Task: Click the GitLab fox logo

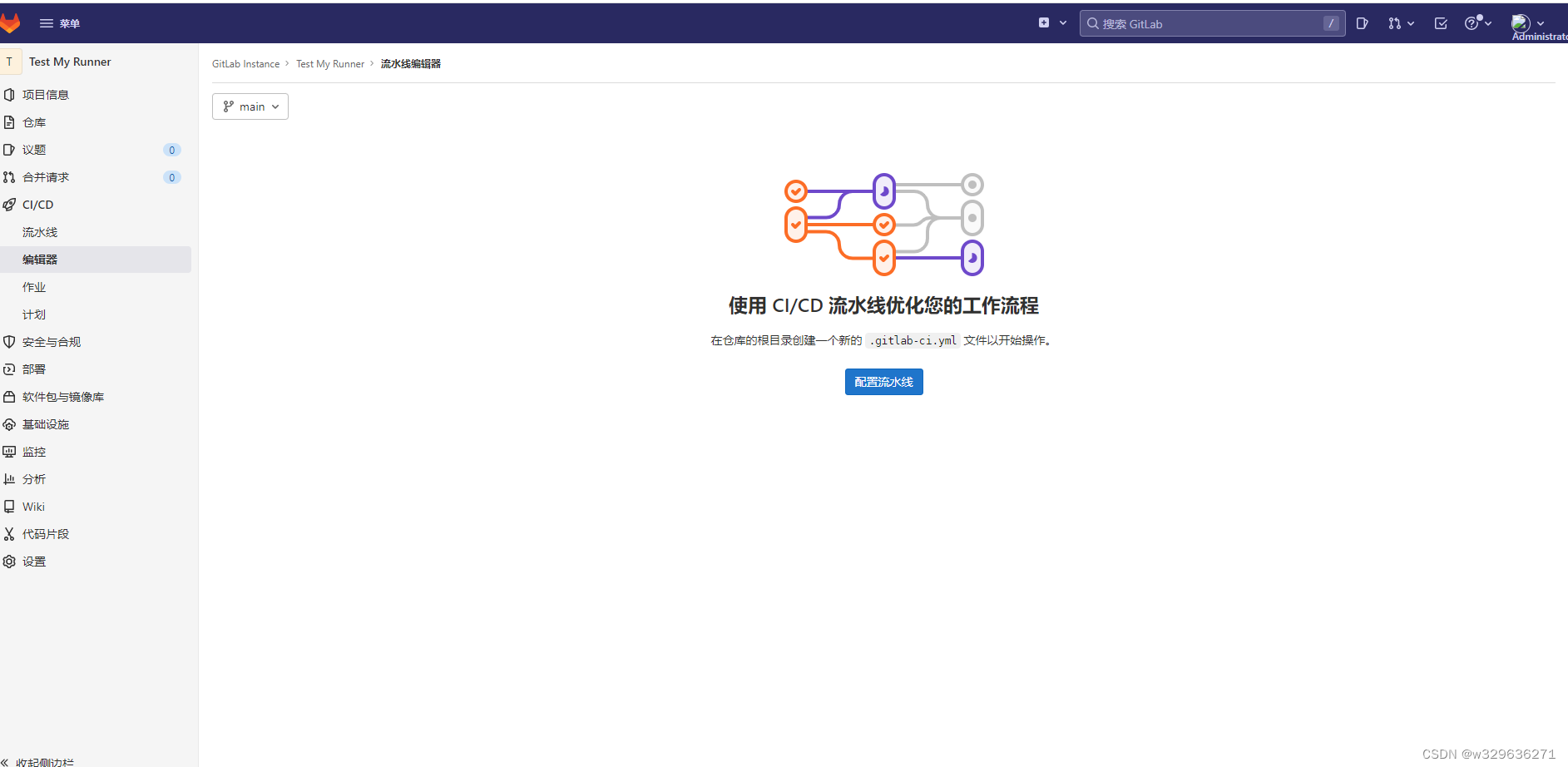Action: tap(10, 23)
